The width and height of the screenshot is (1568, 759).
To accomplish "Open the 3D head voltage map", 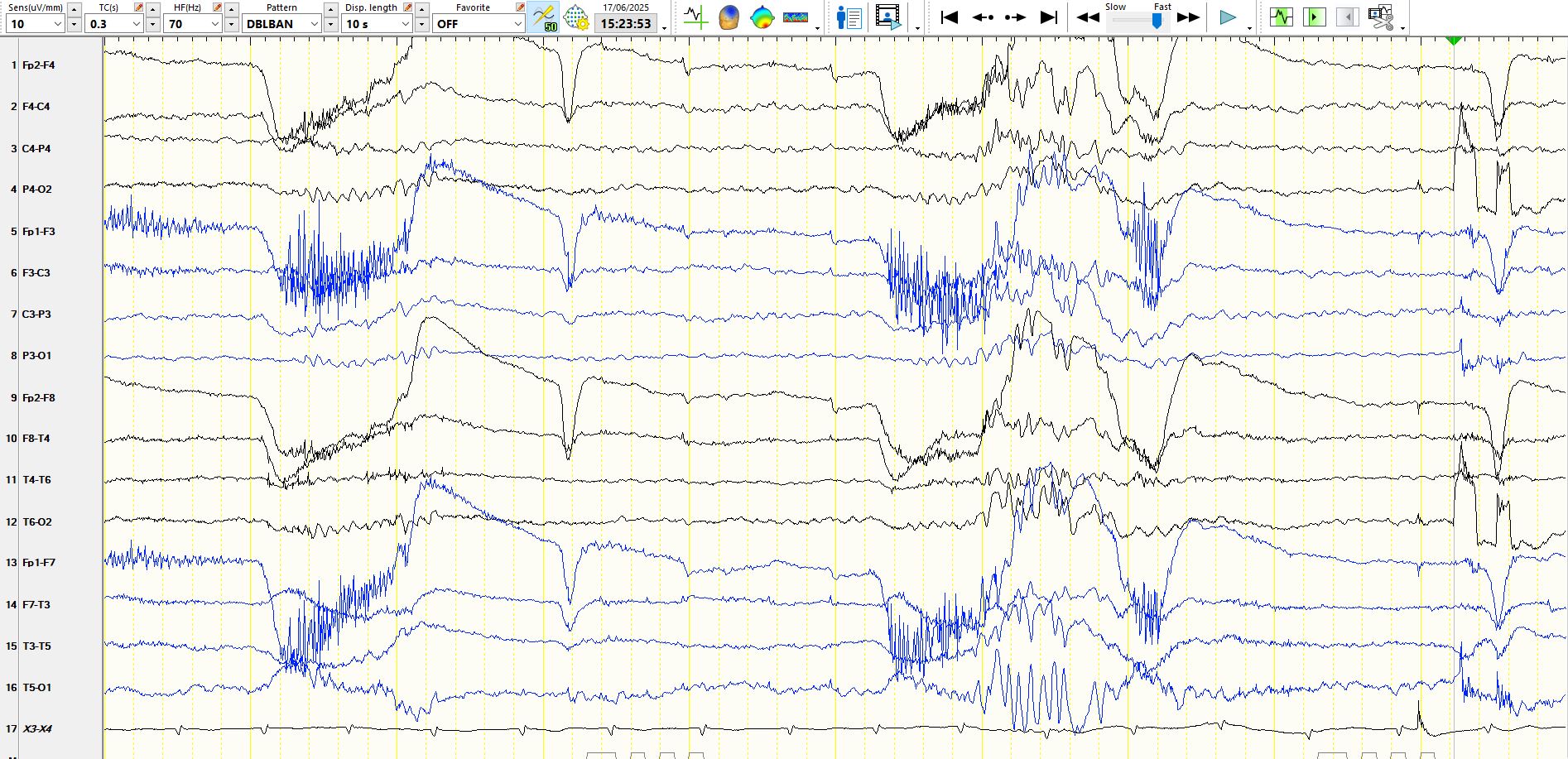I will point(729,17).
